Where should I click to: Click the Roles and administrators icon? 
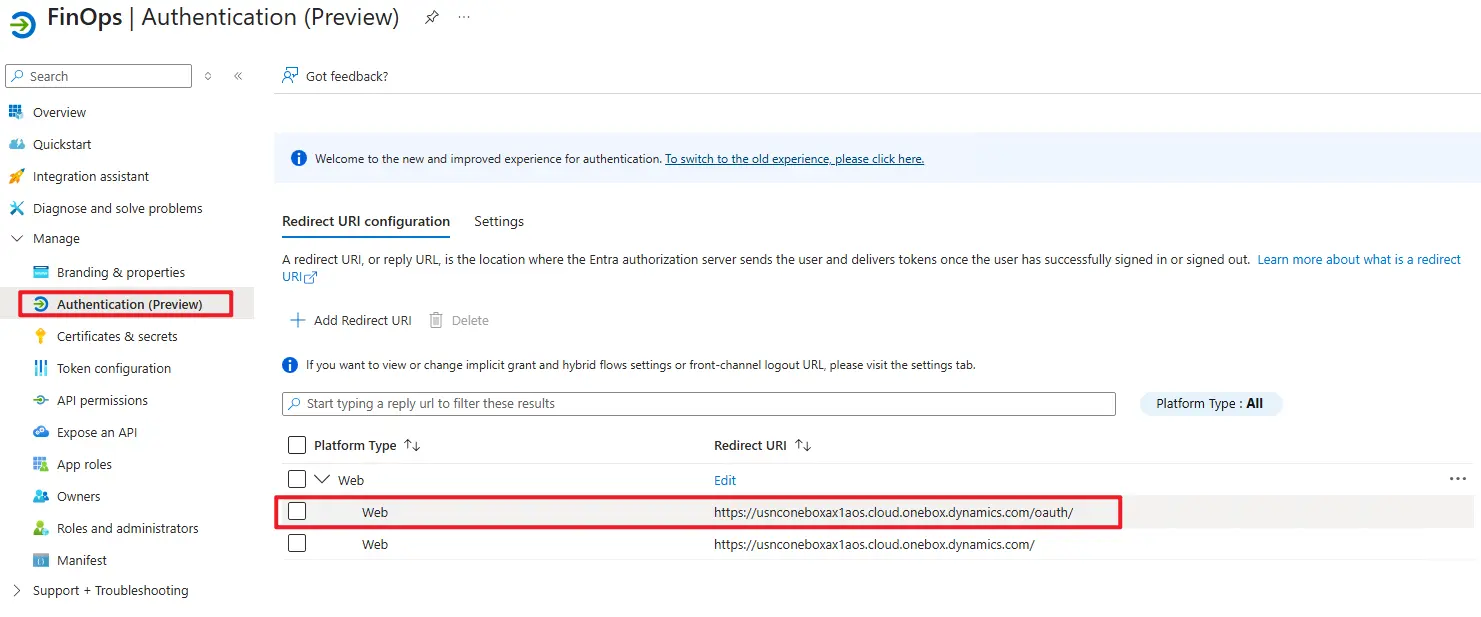point(41,528)
